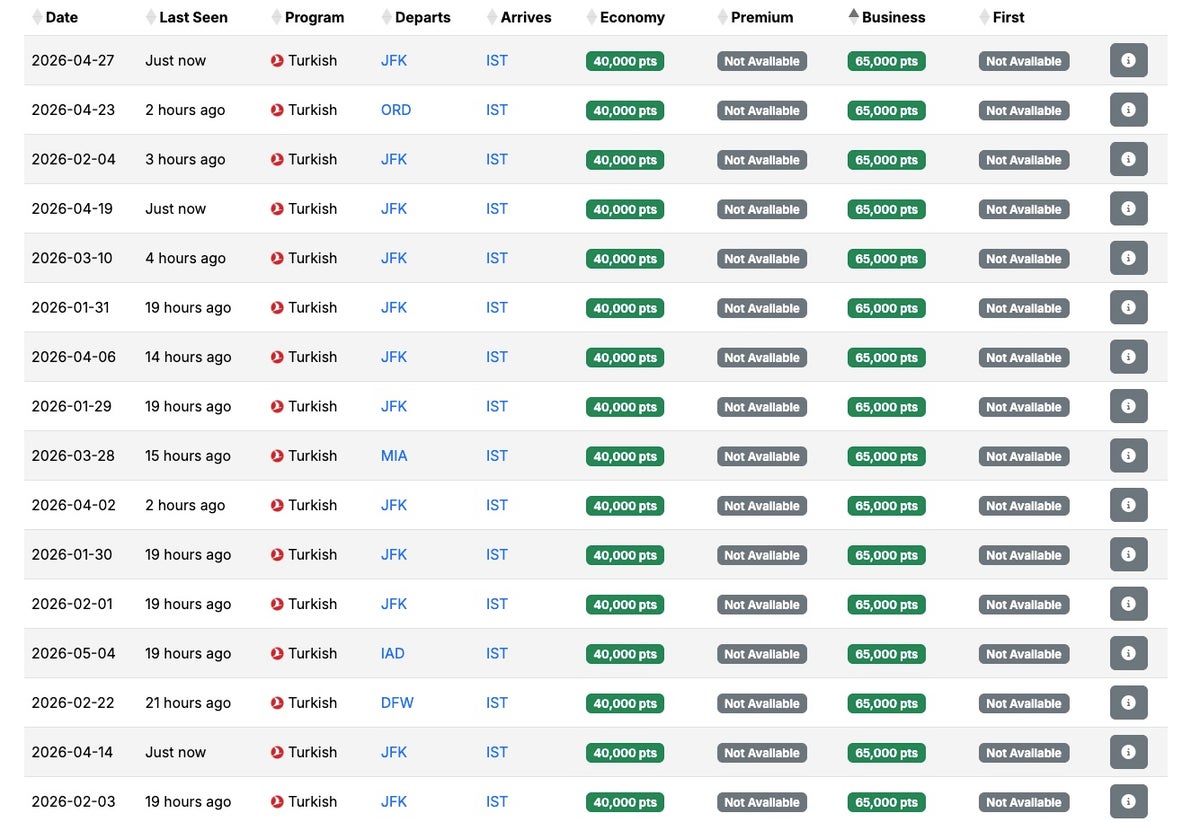Click 40,000 pts economy badge for 2026-04-06

click(625, 357)
